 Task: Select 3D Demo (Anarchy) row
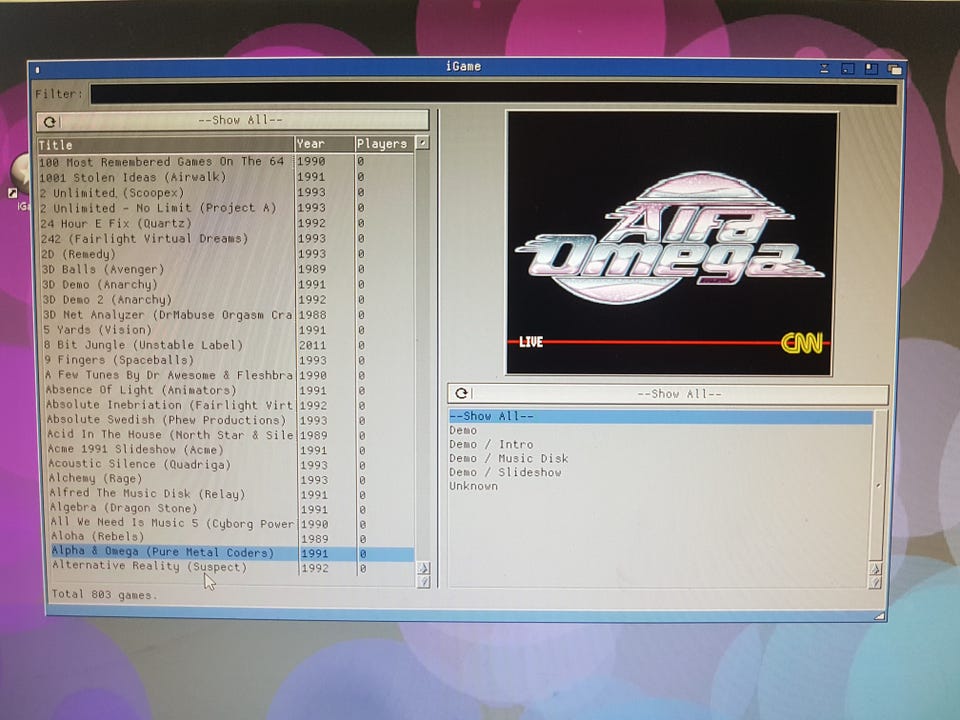coord(229,284)
